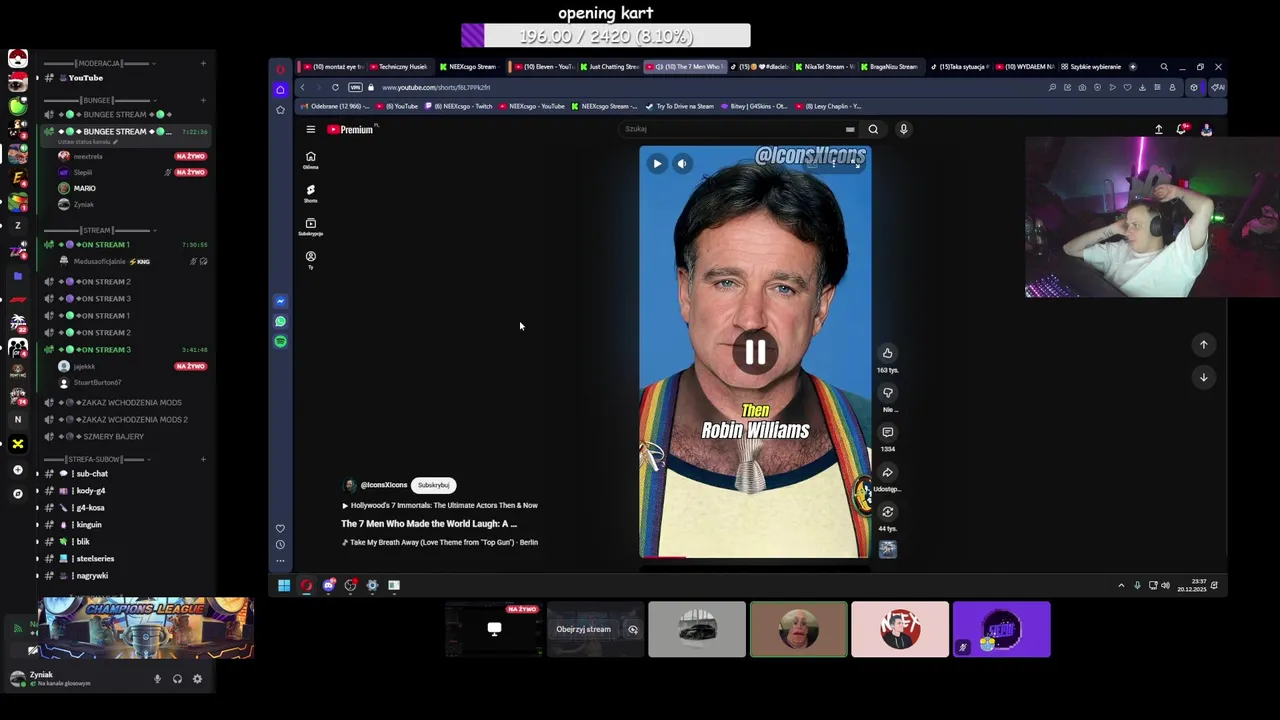Expand the sub-chat channel threads arrow
Screen dimensions: 1280x720
point(38,474)
